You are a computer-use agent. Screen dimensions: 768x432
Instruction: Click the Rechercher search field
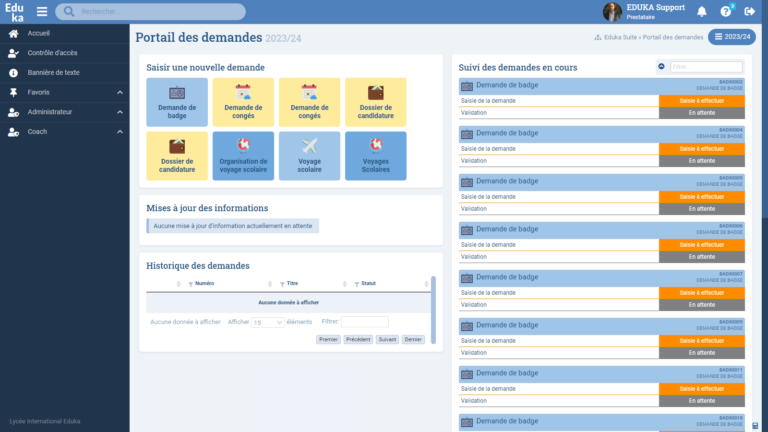point(150,11)
